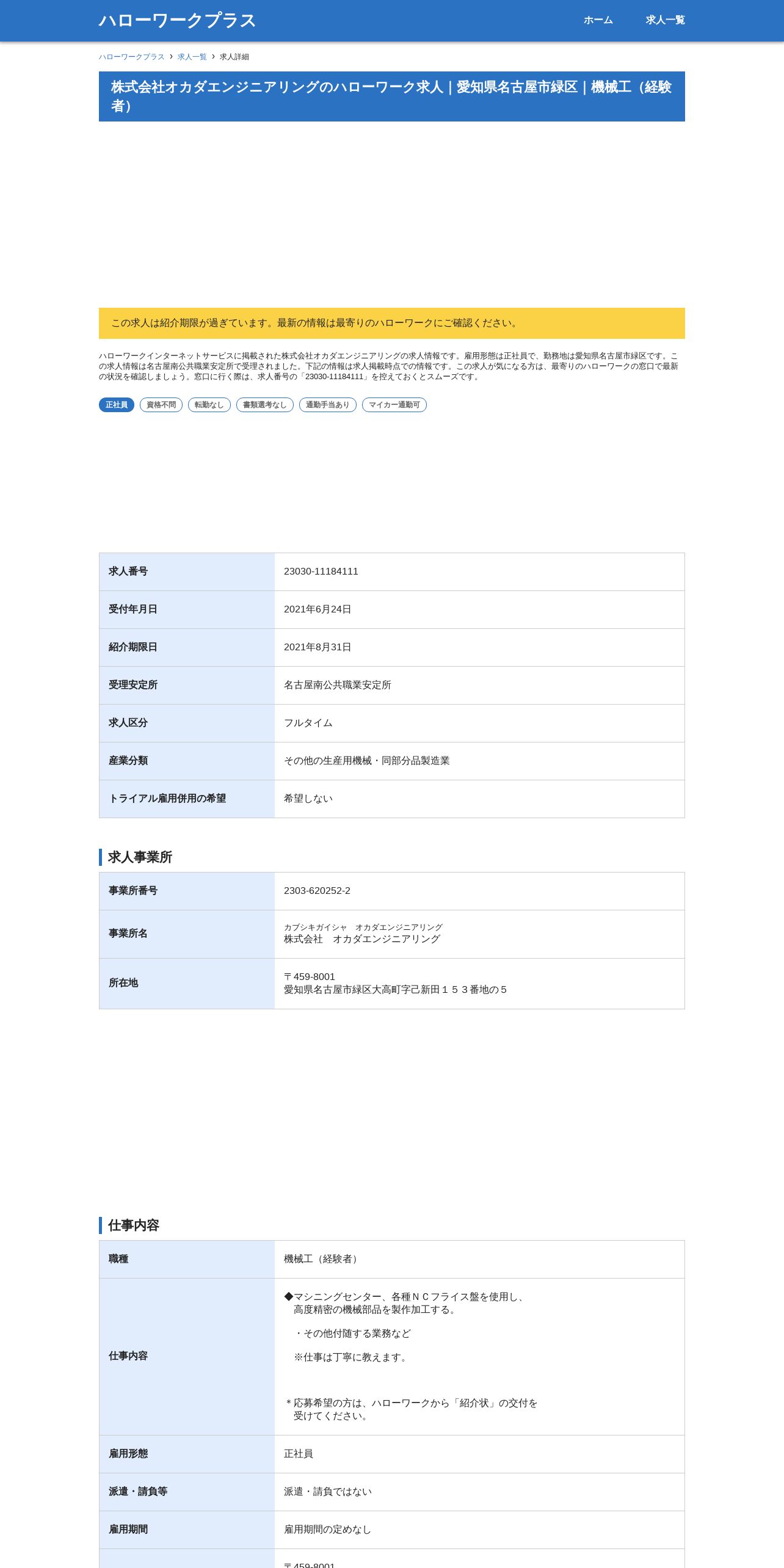Go to ホーム in the header
This screenshot has width=784, height=1568.
point(598,20)
